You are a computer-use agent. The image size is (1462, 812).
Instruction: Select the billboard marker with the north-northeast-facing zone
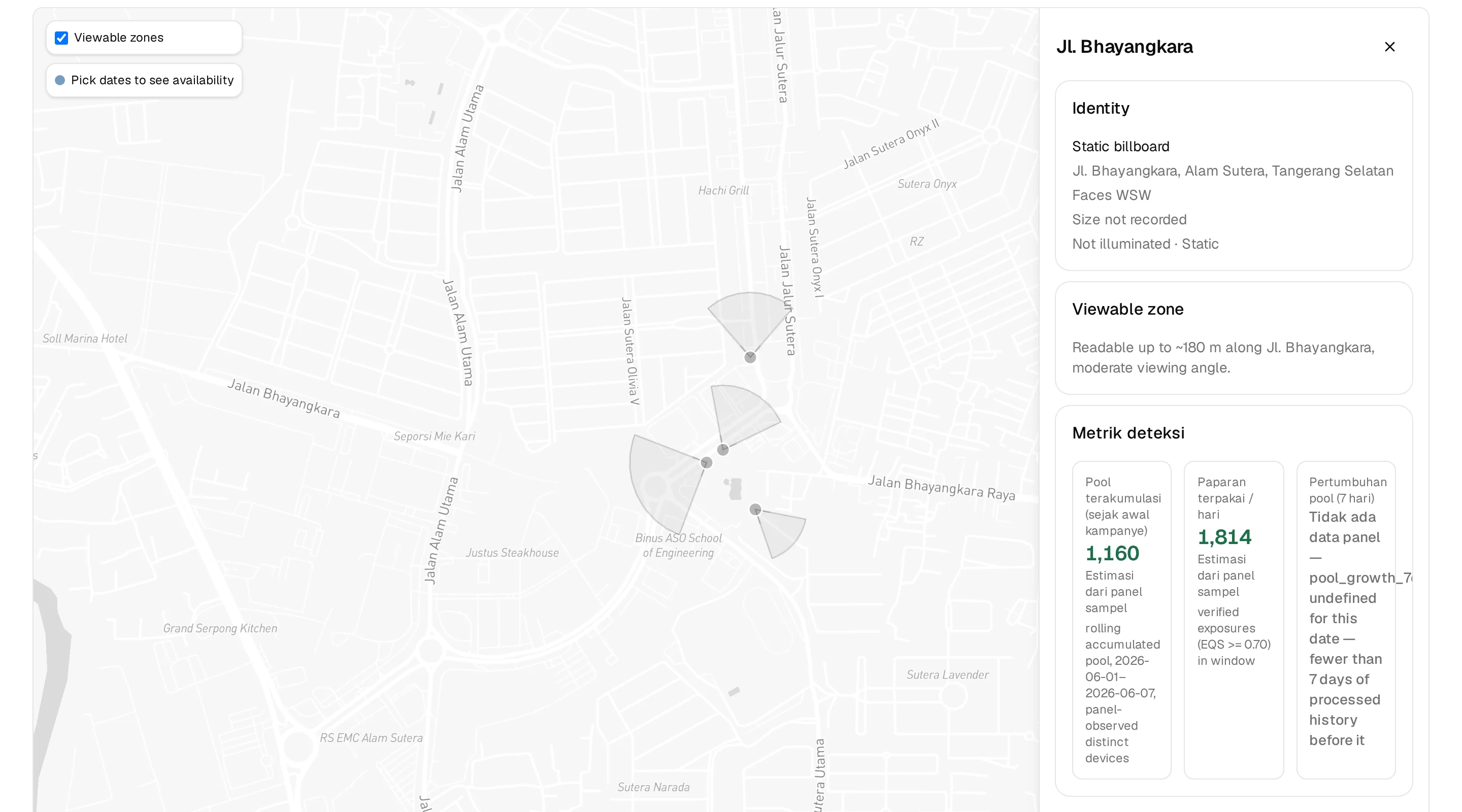(722, 450)
